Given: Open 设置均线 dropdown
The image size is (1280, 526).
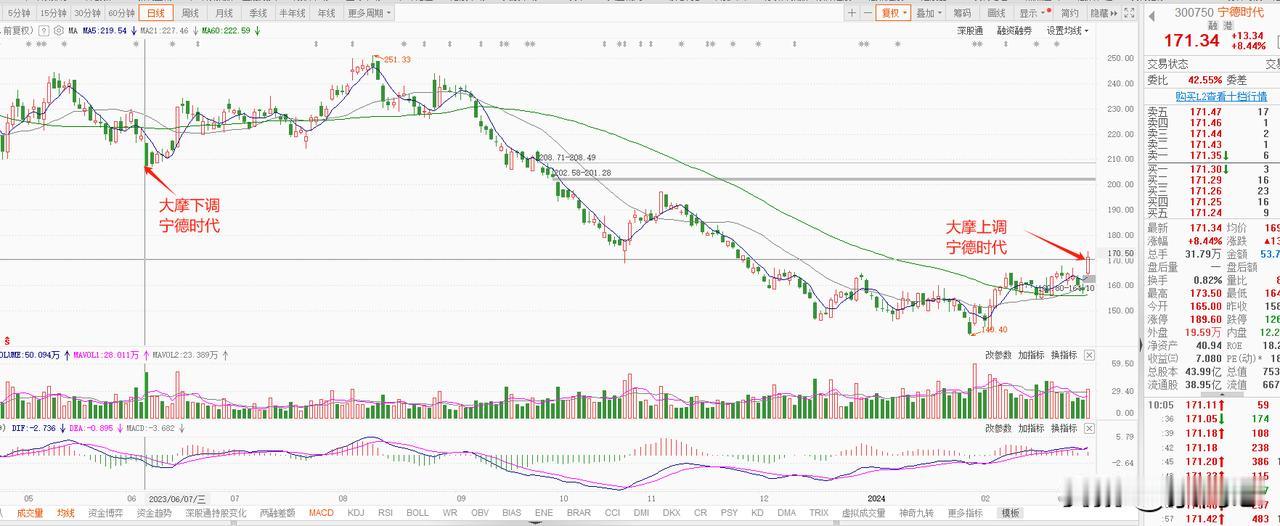Looking at the screenshot, I should (x=1068, y=31).
